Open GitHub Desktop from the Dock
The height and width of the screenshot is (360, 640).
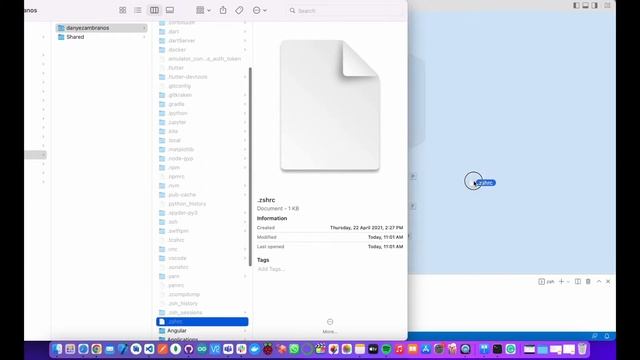tap(189, 349)
